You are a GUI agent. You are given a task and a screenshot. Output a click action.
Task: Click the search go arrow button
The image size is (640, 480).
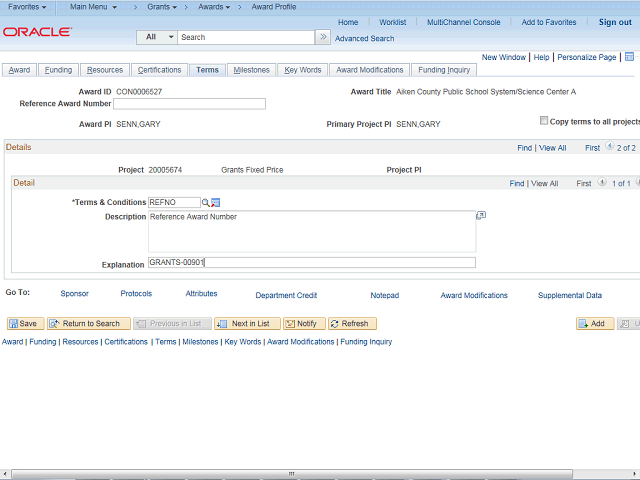[x=323, y=37]
